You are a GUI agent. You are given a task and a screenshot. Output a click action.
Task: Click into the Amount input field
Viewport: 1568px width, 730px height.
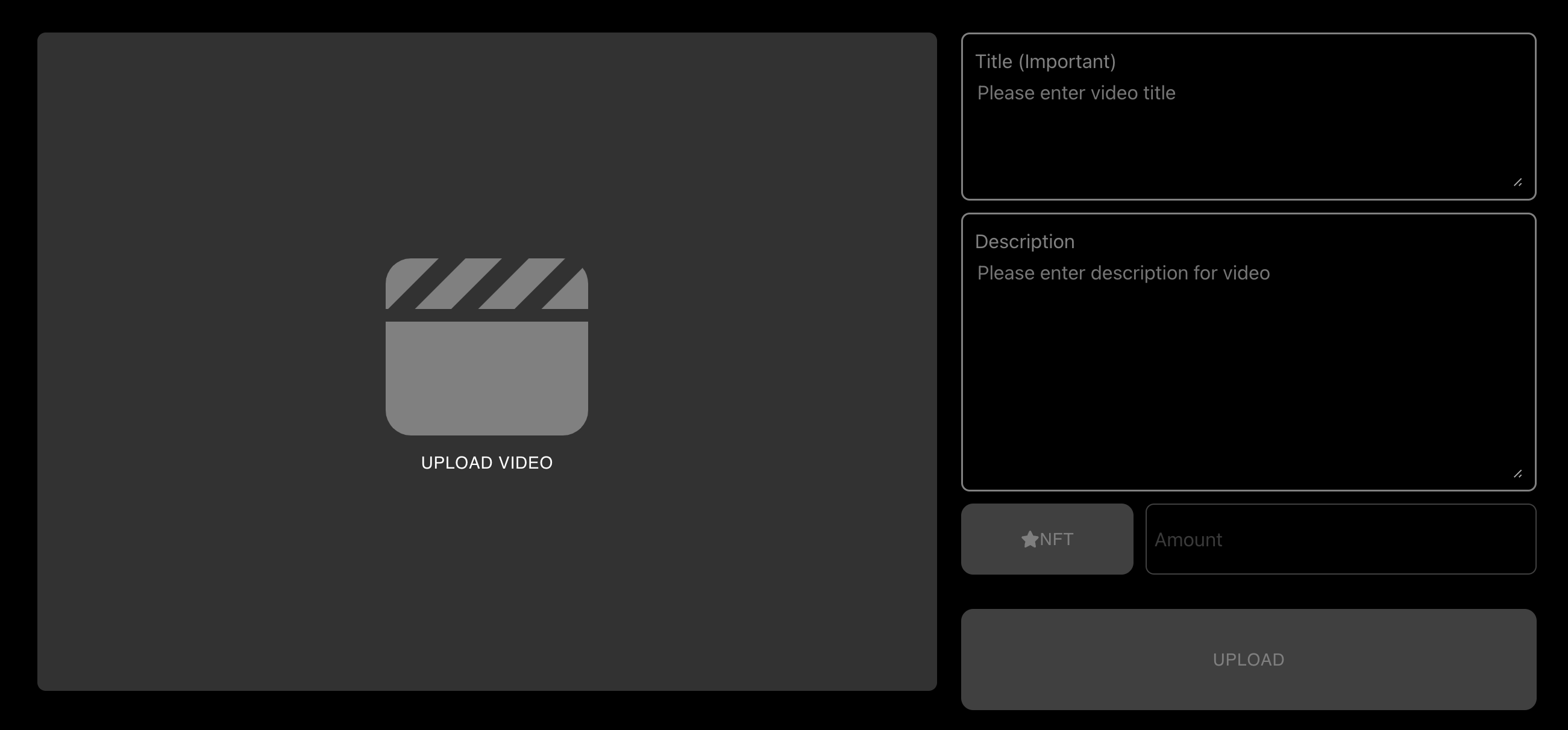[1340, 539]
